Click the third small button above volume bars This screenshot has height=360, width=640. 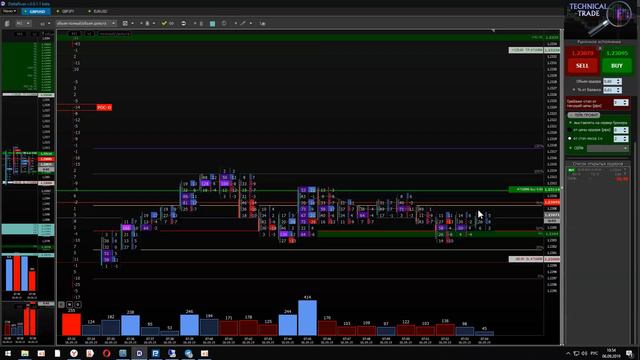[x=78, y=304]
